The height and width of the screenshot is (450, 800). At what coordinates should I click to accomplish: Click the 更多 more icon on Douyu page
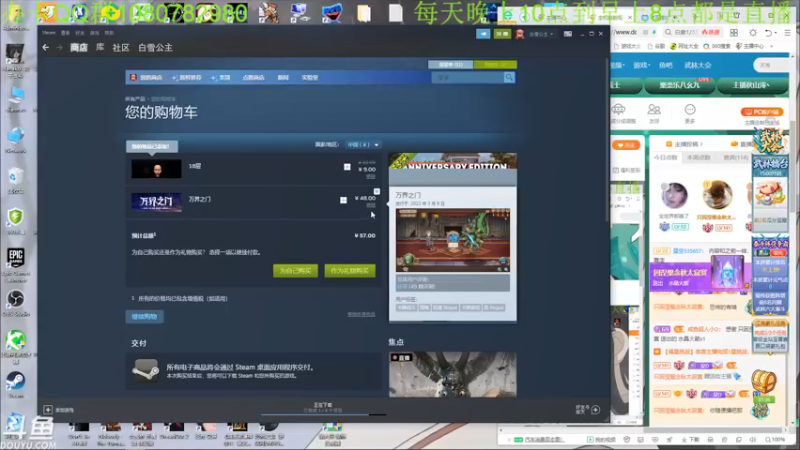tap(690, 113)
